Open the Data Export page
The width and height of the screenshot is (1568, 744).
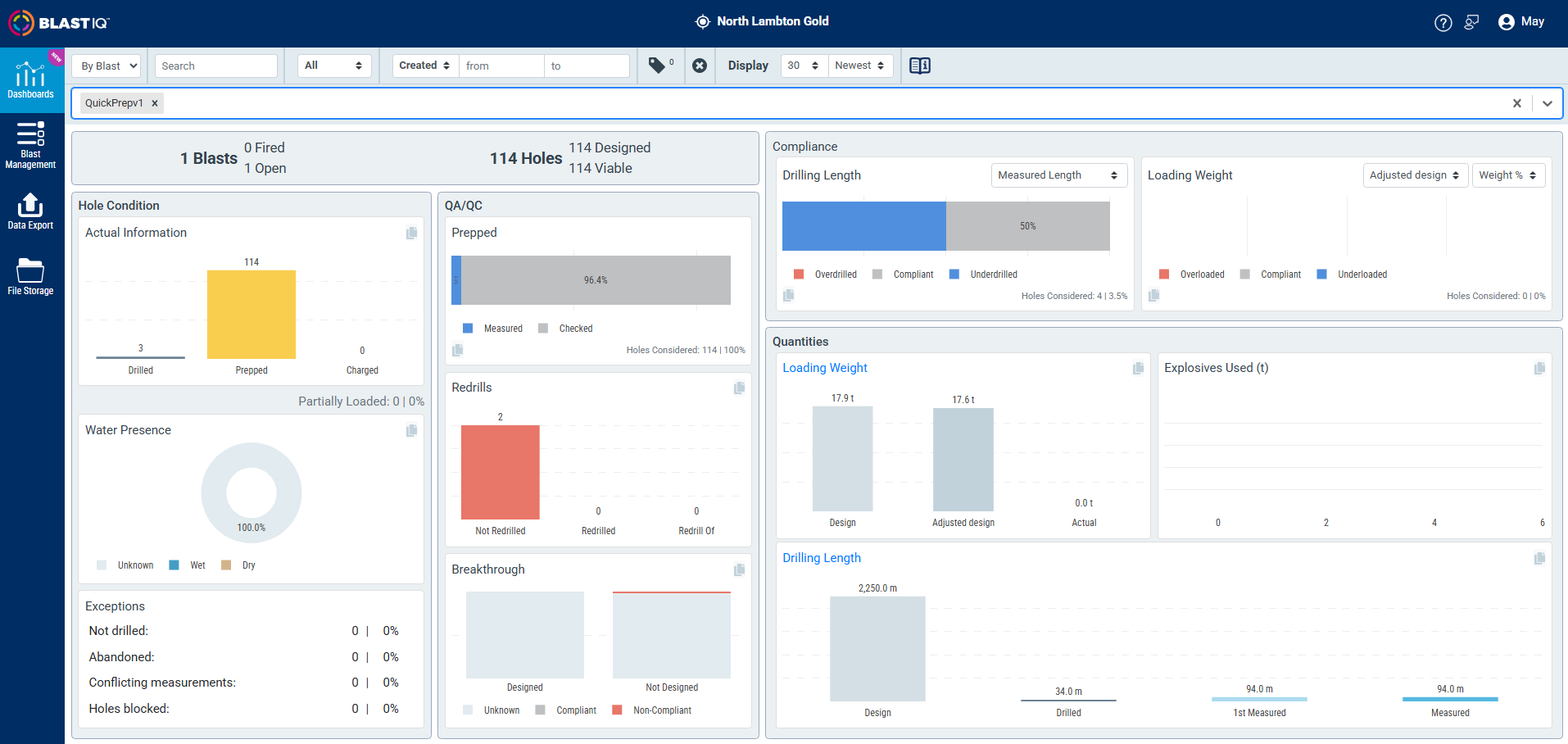pos(31,211)
